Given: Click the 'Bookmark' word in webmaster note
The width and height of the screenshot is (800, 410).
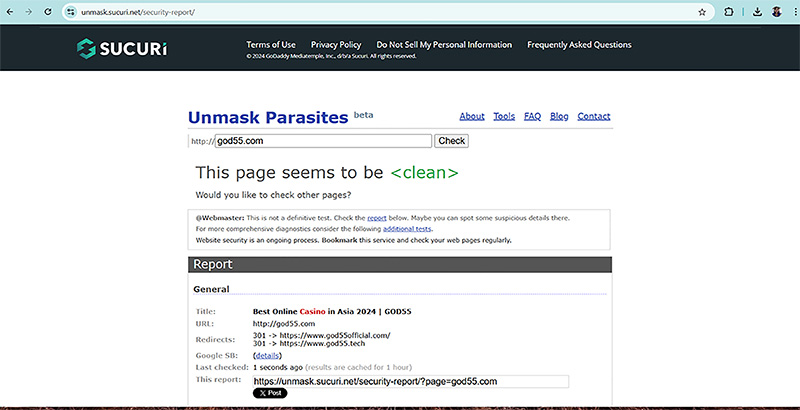Looking at the screenshot, I should [339, 240].
